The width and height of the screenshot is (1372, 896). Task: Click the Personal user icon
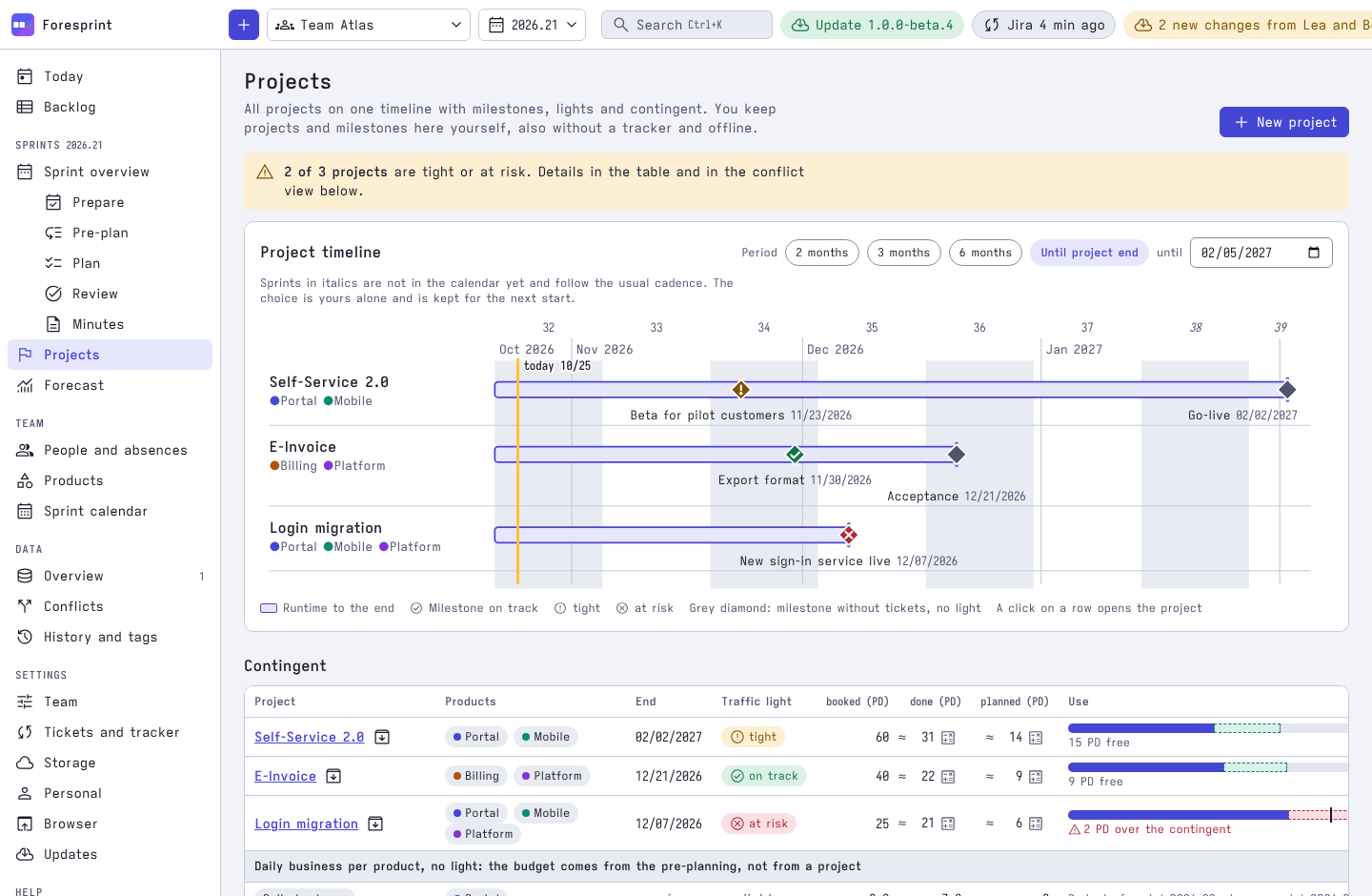pos(25,793)
